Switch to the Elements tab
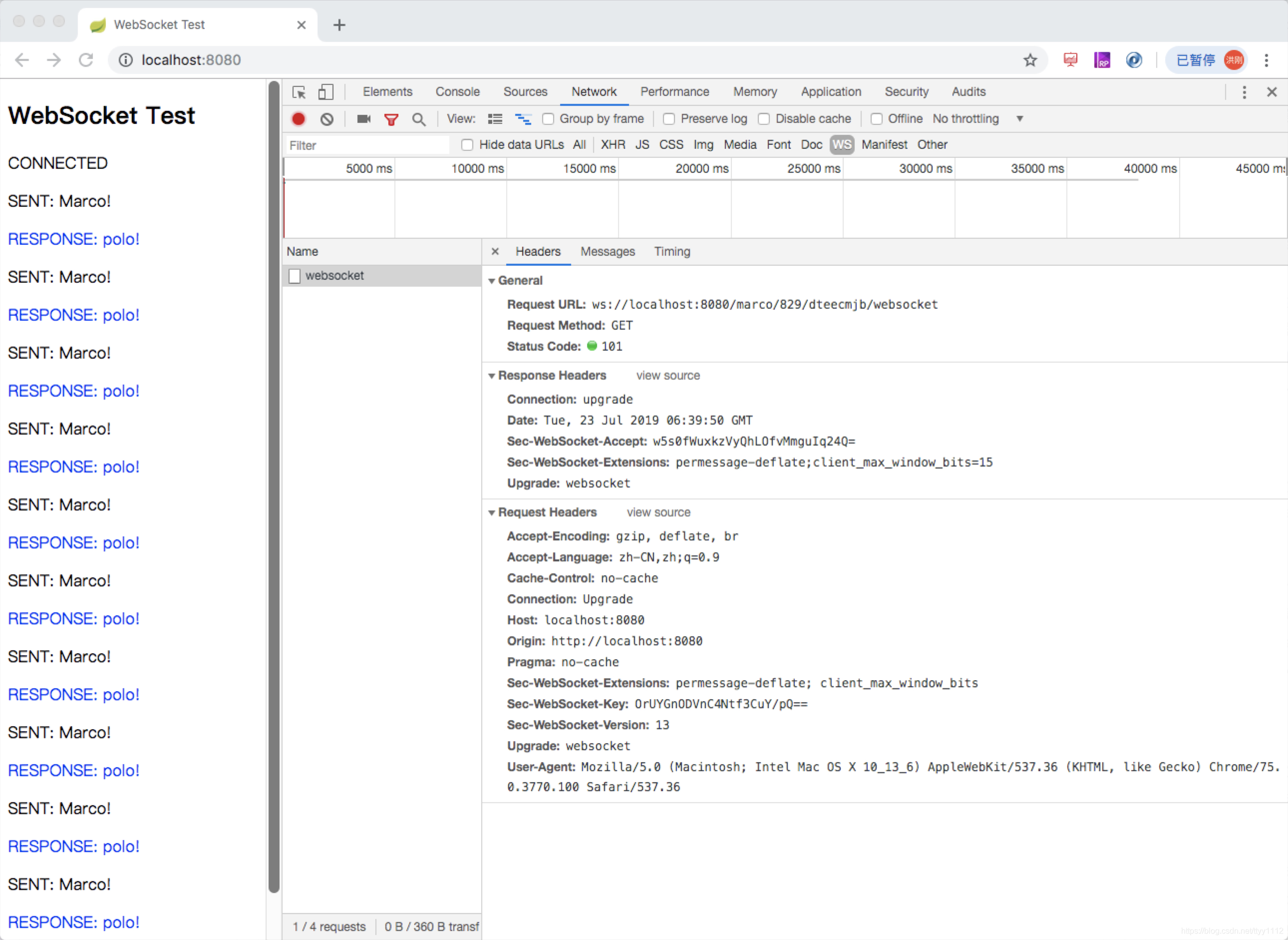This screenshot has width=1288, height=940. (388, 92)
